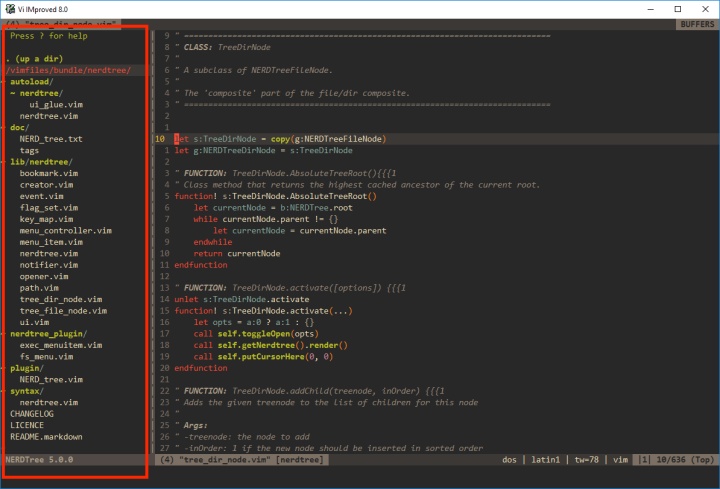
Task: Click the 'Press ? for help' line
Action: (x=49, y=36)
